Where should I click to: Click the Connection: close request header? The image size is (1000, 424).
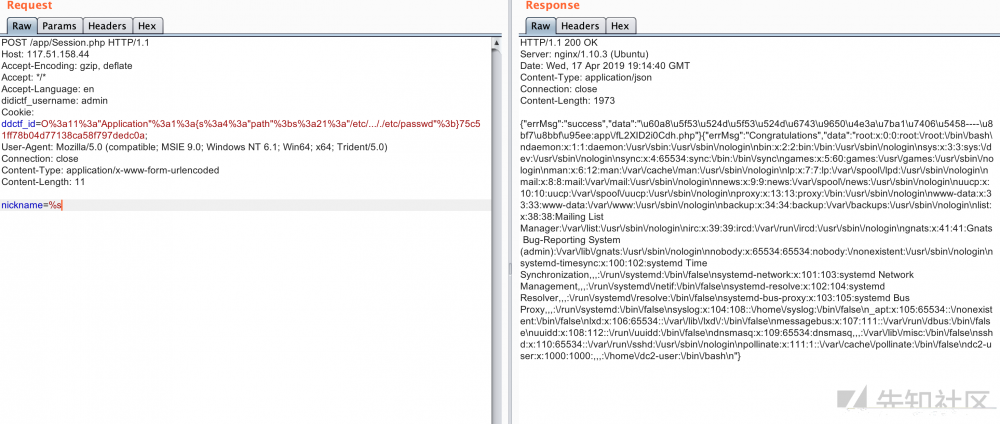pos(40,159)
